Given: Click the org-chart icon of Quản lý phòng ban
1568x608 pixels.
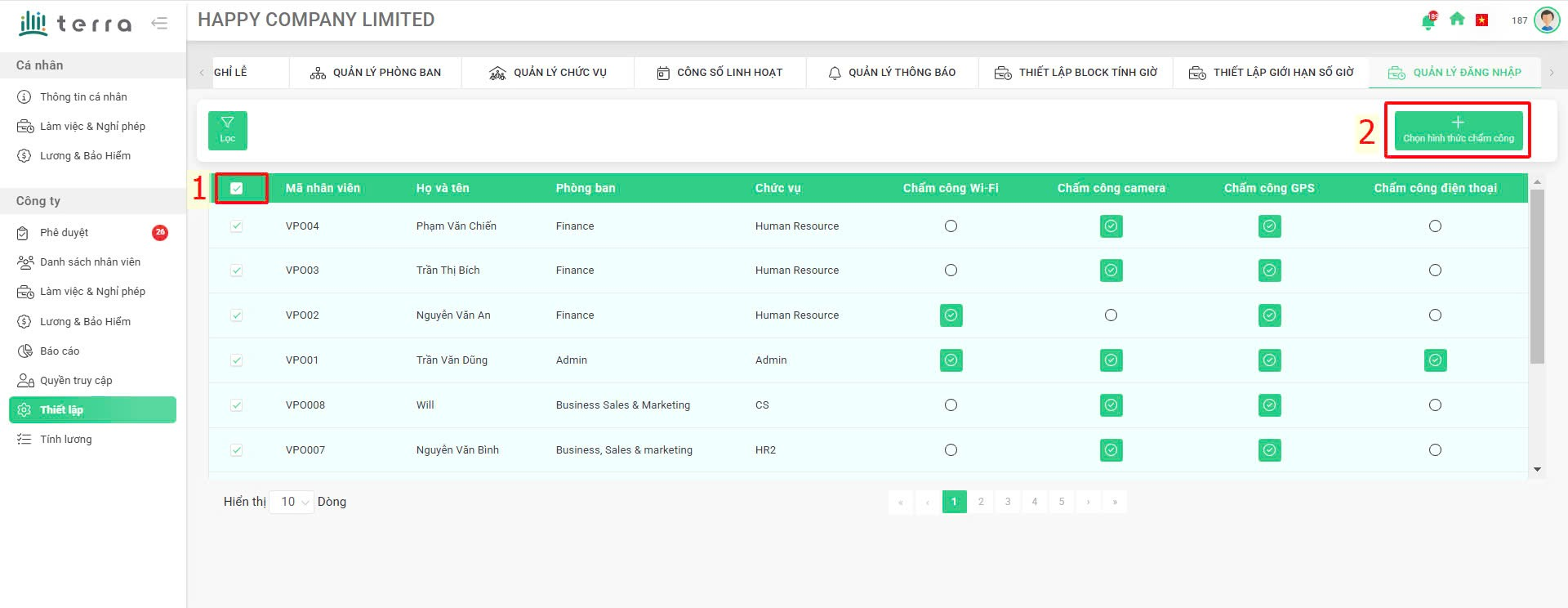Looking at the screenshot, I should (x=318, y=74).
